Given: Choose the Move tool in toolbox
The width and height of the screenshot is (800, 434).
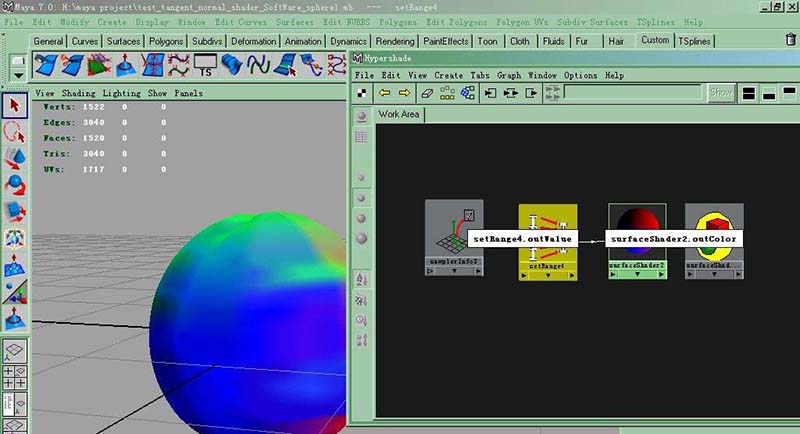Looking at the screenshot, I should point(14,159).
